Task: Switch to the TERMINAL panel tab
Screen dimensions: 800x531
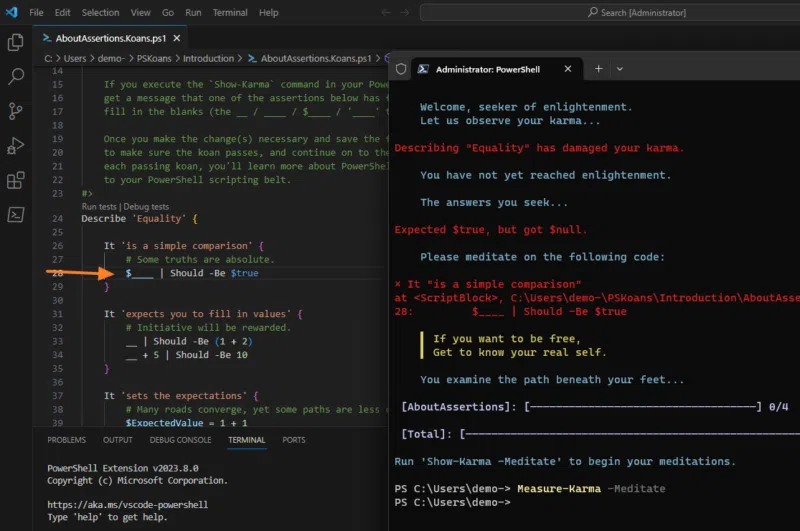Action: tap(247, 440)
